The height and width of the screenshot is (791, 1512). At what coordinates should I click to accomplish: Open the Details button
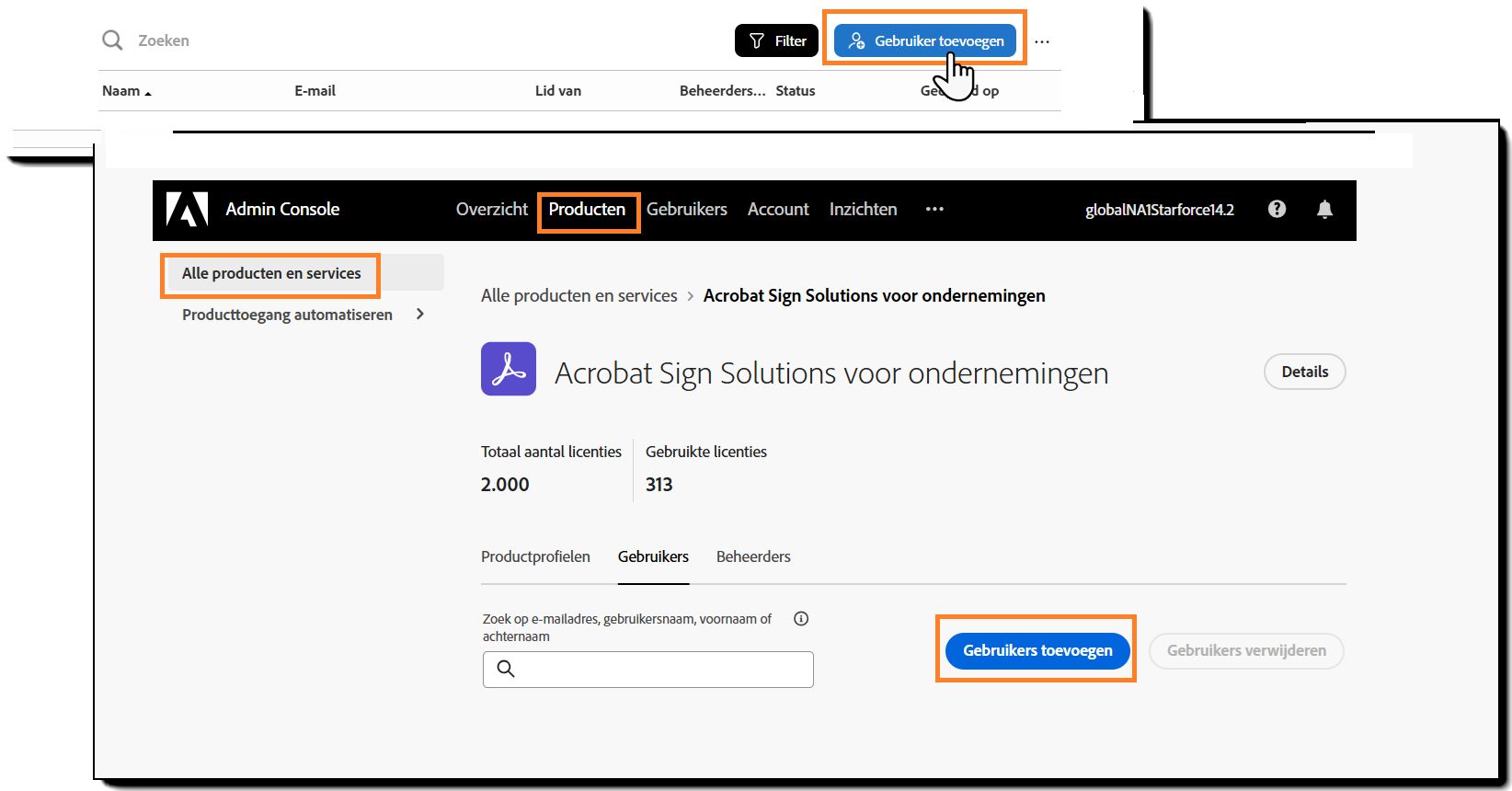(1305, 372)
